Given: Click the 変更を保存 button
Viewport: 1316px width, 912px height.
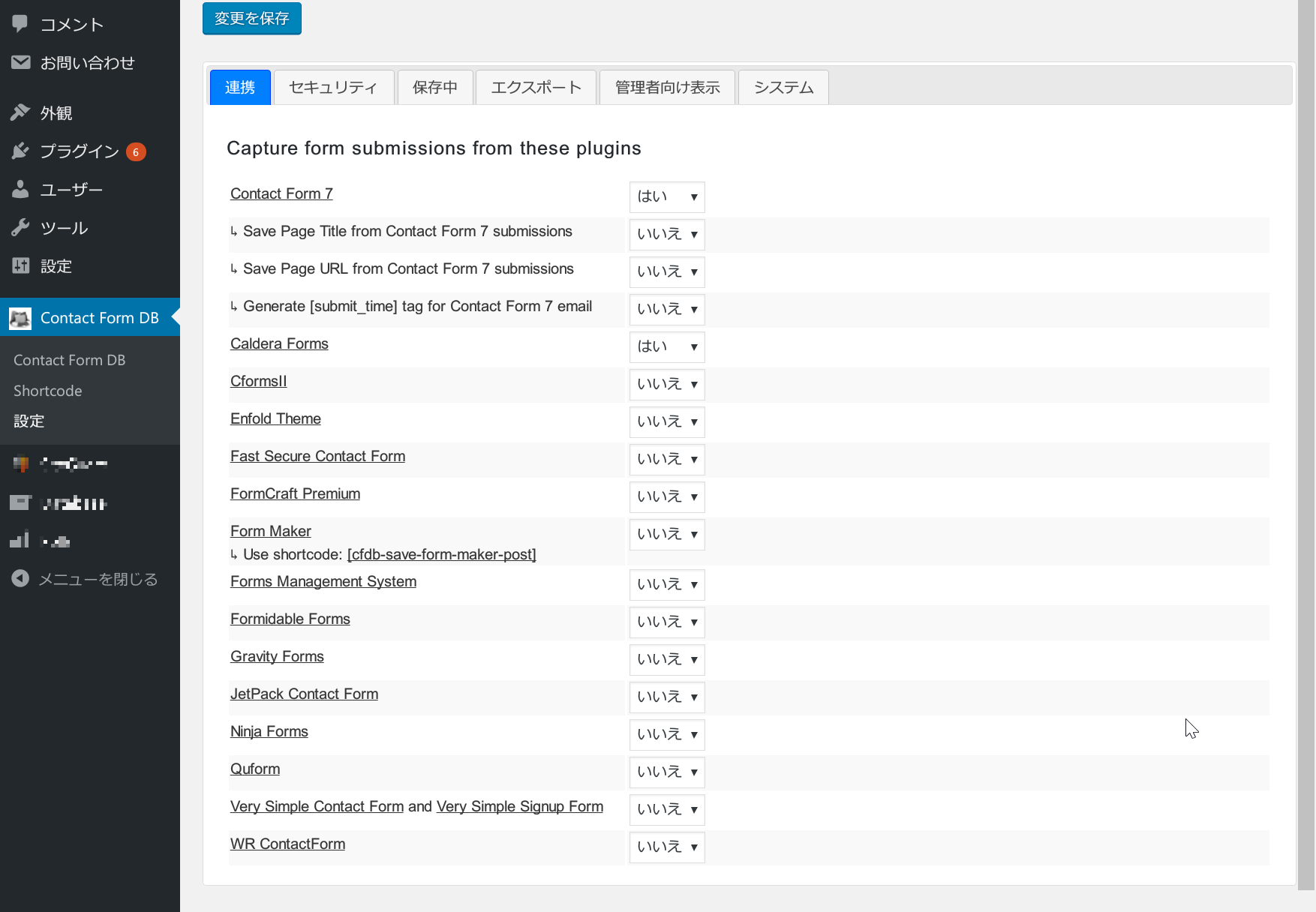Looking at the screenshot, I should [x=252, y=18].
